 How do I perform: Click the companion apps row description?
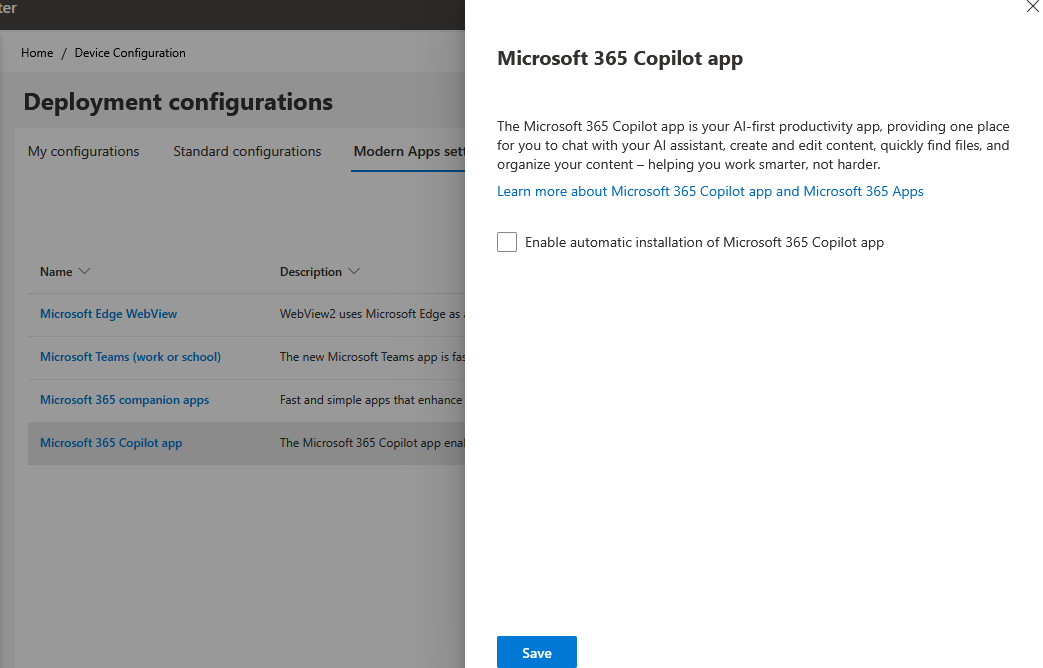(370, 400)
